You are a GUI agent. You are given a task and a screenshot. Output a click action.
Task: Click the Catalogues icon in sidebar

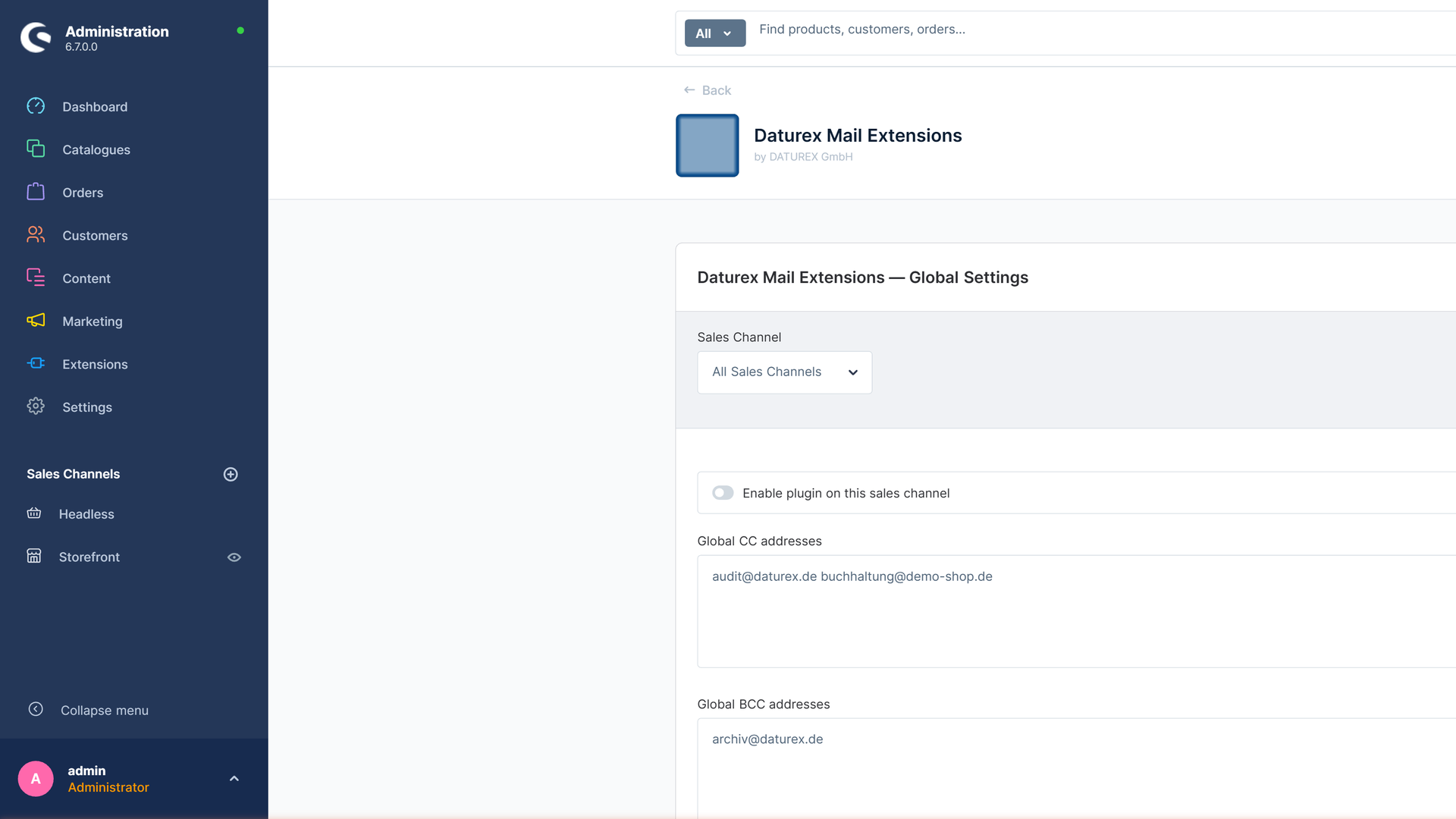click(x=36, y=149)
